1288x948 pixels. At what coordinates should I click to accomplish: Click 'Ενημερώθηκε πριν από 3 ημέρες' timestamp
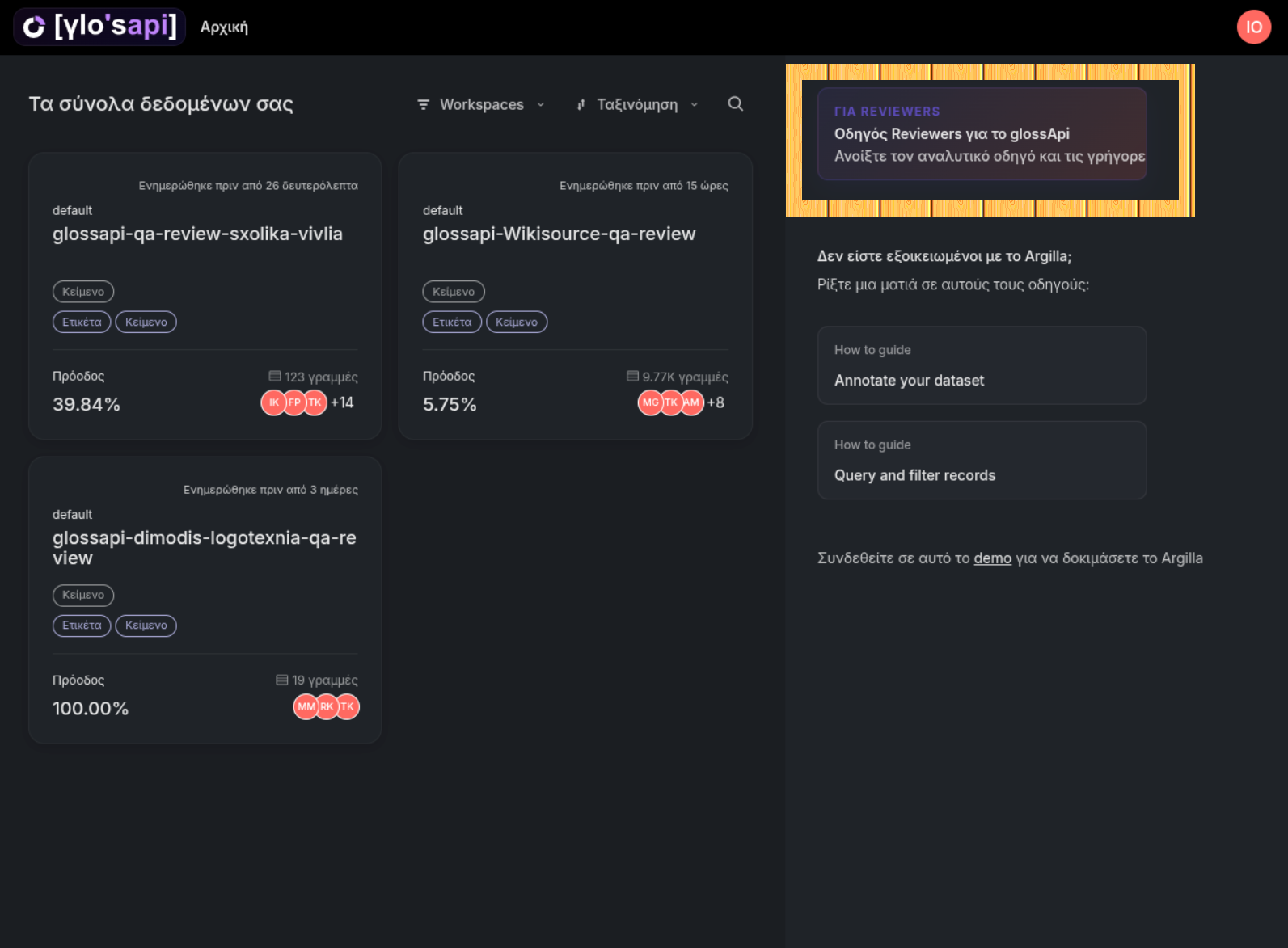(270, 490)
